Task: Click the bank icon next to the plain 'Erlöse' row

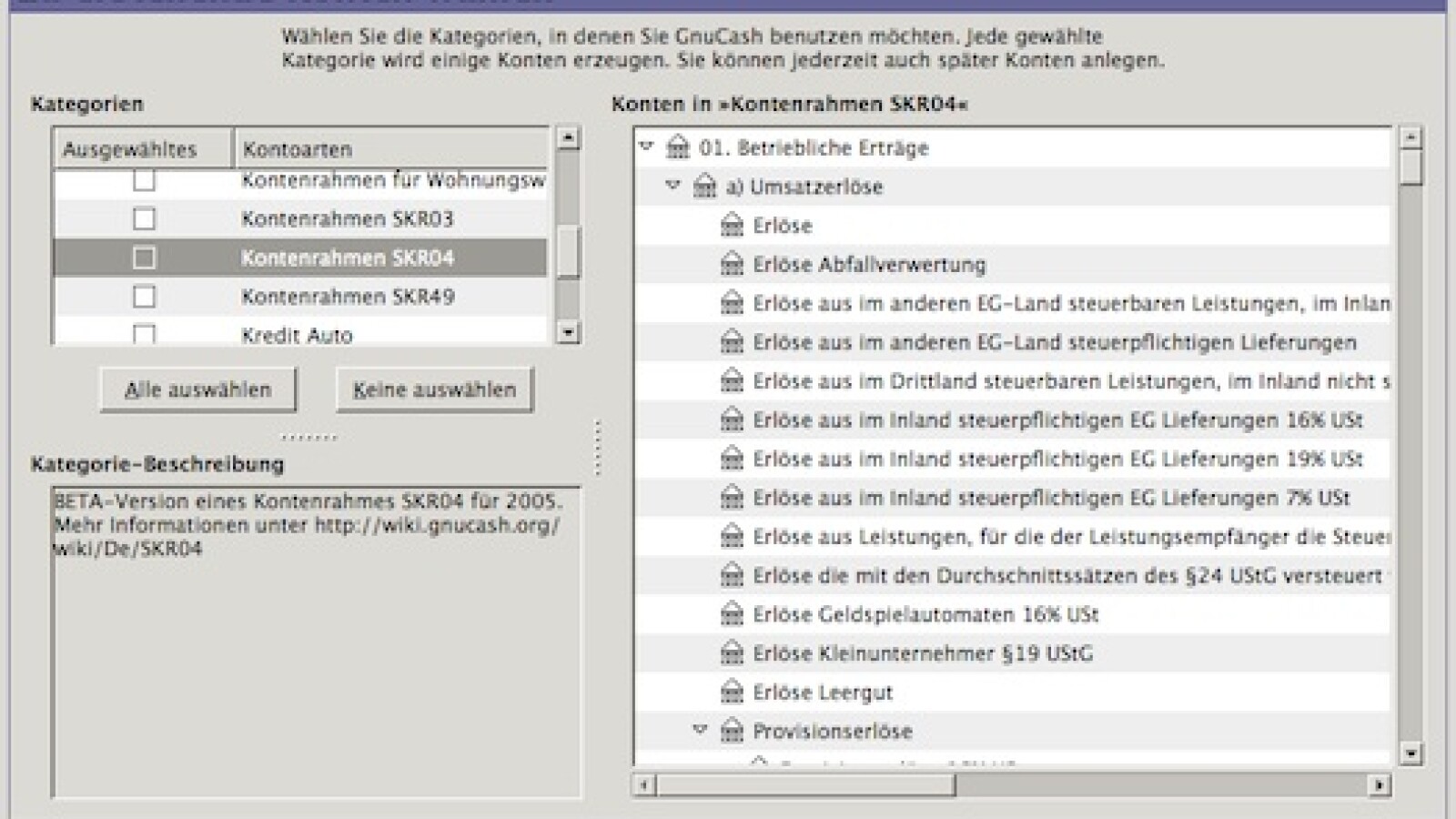Action: click(x=732, y=225)
